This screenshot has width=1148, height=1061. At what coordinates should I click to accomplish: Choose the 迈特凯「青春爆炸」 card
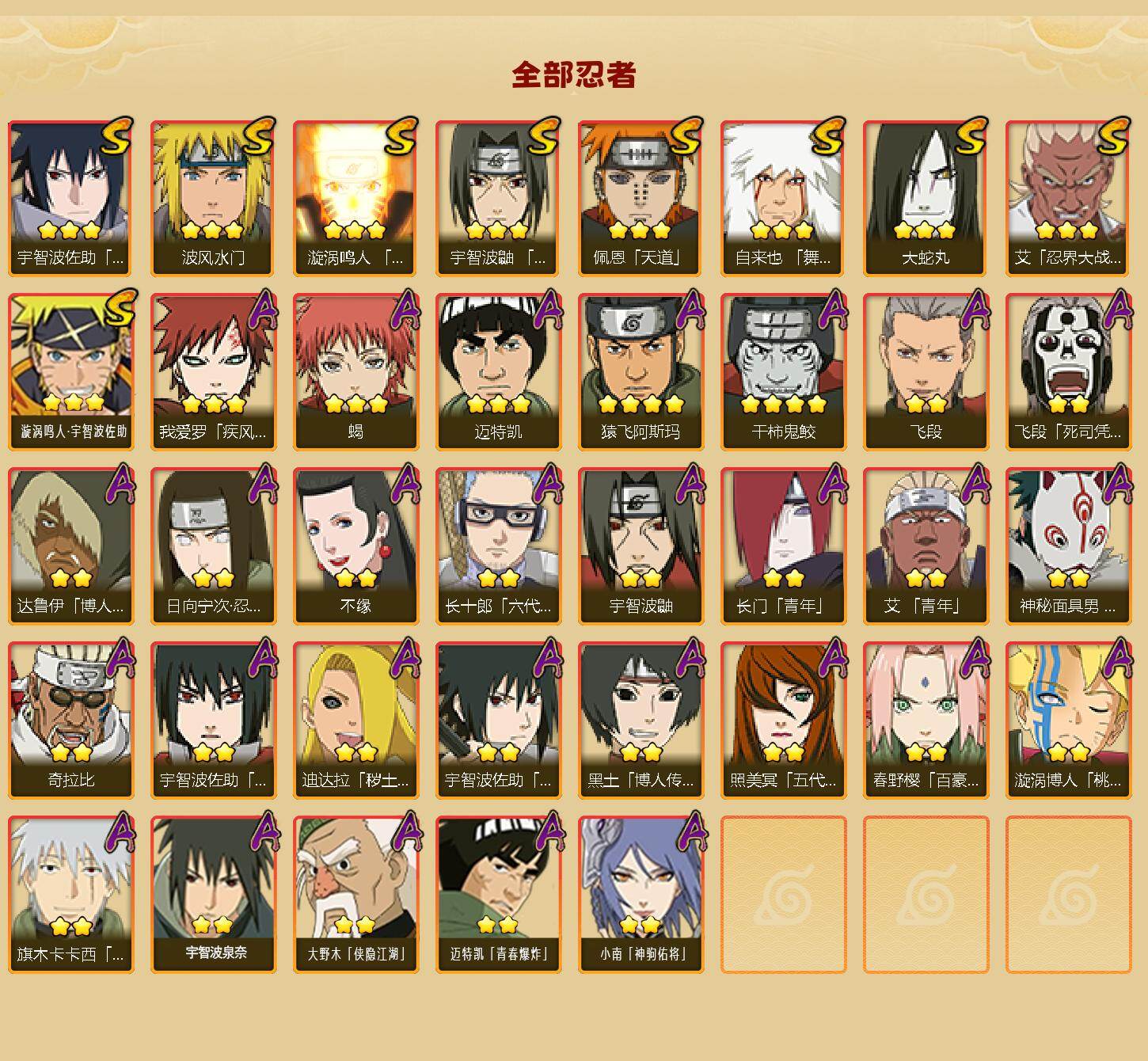[x=498, y=895]
